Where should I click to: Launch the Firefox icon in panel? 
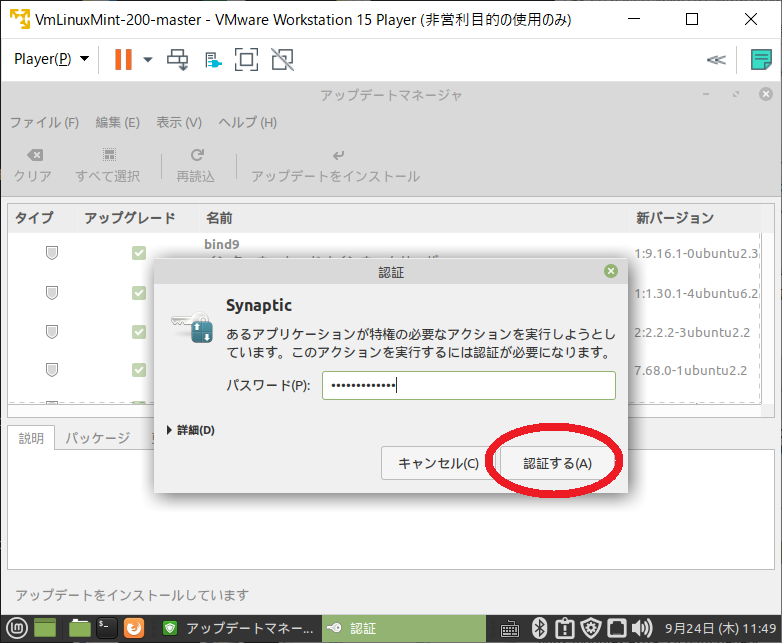[134, 629]
